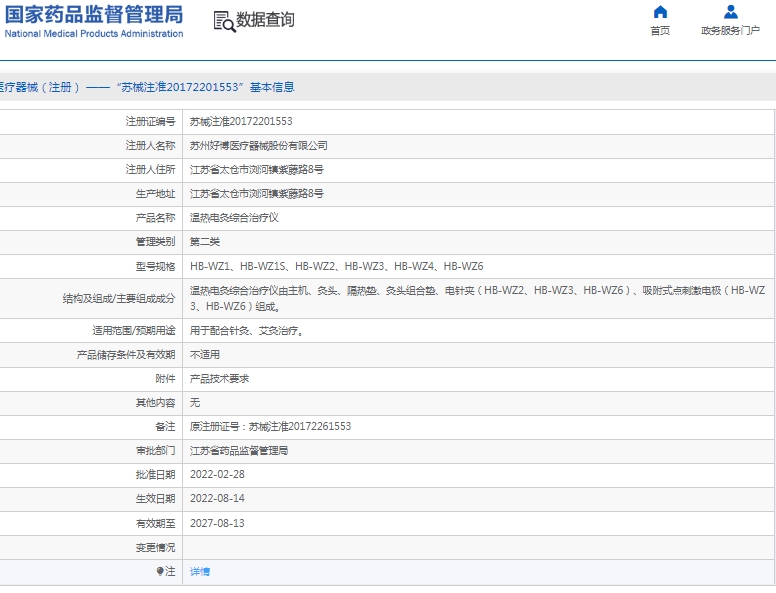The width and height of the screenshot is (776, 593).
Task: Click the 管理类别 row label
Action: click(155, 242)
